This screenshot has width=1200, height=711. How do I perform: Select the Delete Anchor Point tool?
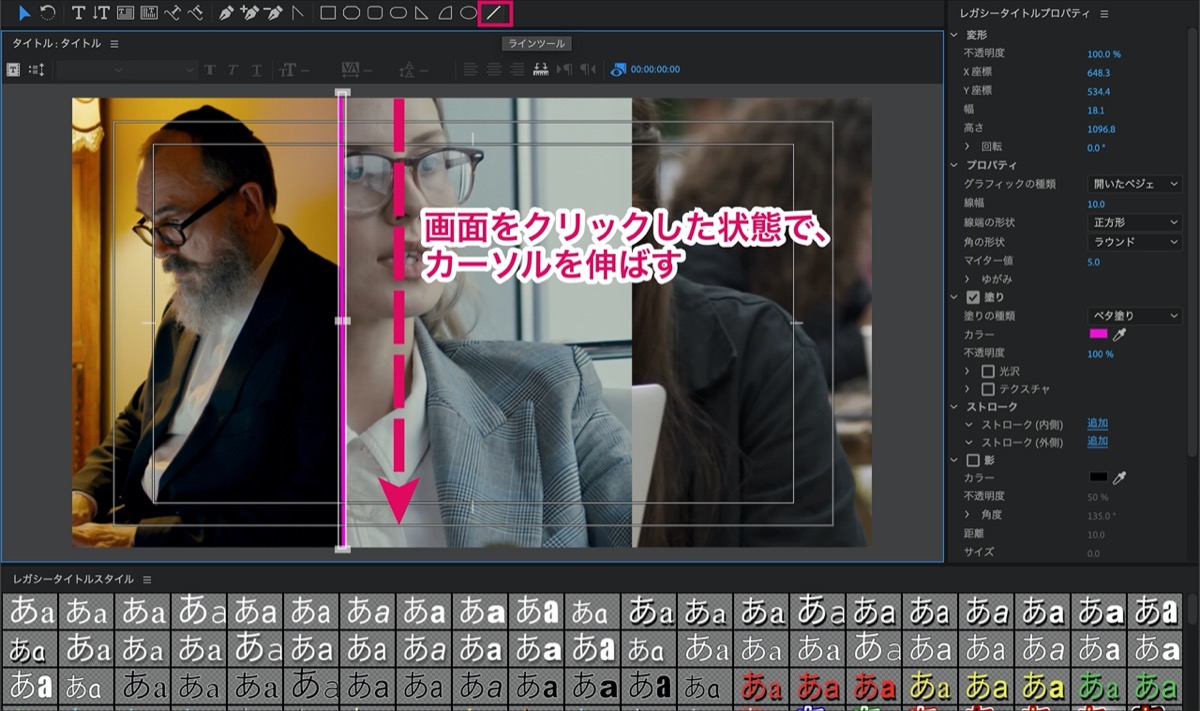pos(273,13)
